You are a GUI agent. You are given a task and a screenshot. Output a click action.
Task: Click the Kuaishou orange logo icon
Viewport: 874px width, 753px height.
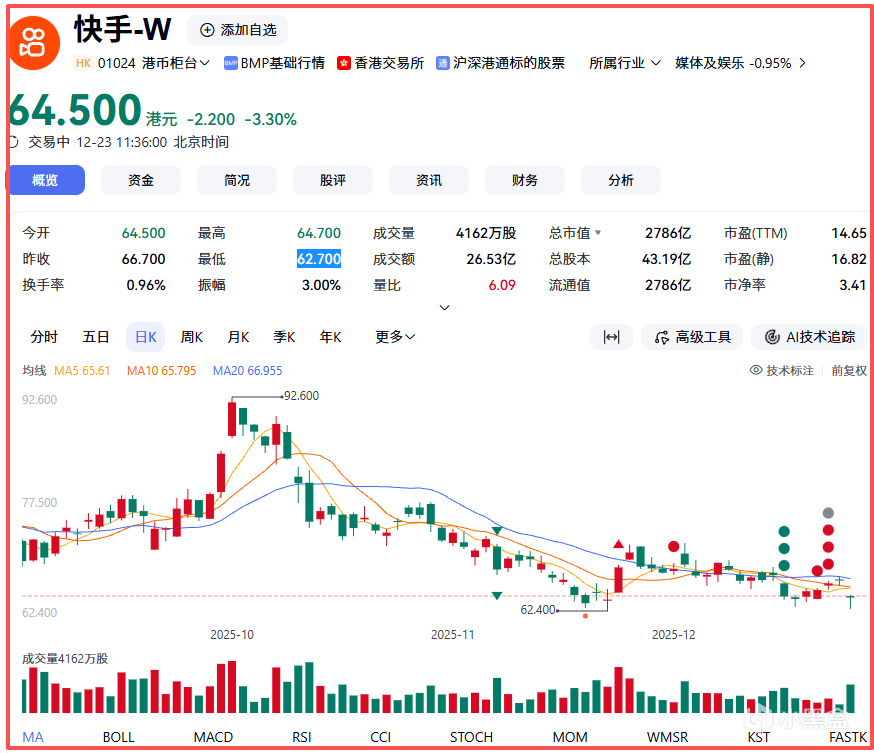[x=35, y=43]
